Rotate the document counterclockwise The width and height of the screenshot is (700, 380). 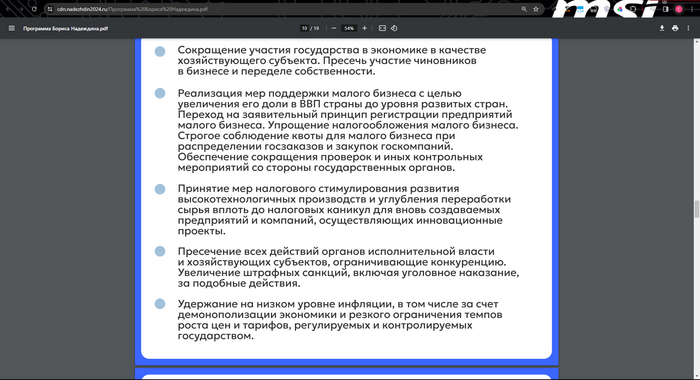point(394,28)
